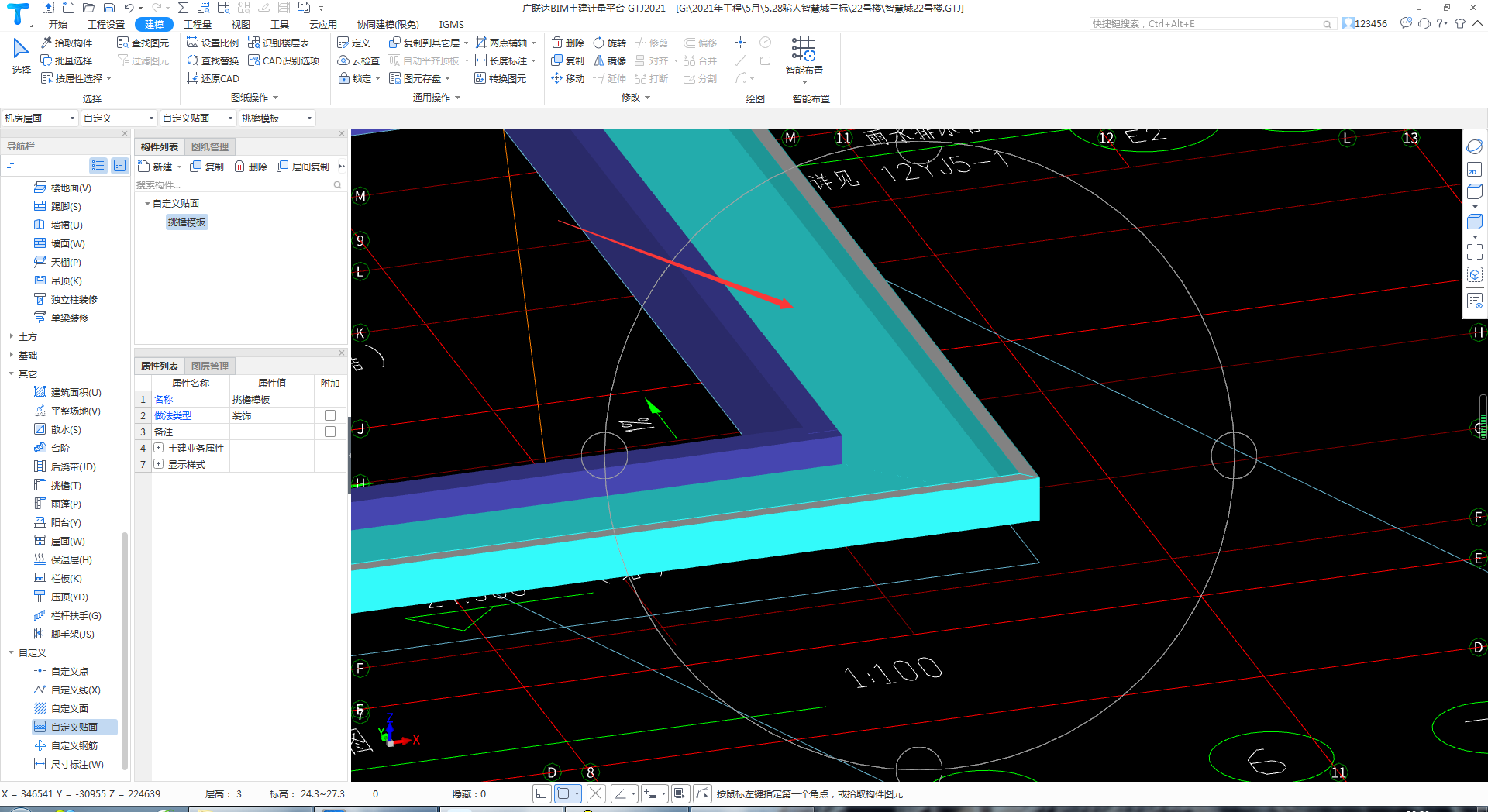Click the 快捷键搜索 search field

pos(1211,24)
